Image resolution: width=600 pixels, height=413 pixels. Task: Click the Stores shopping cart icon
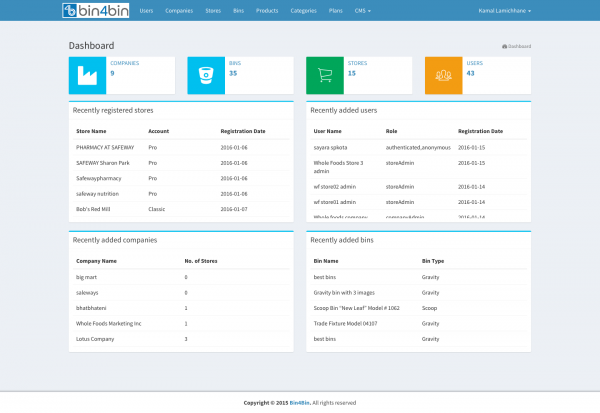coord(325,75)
